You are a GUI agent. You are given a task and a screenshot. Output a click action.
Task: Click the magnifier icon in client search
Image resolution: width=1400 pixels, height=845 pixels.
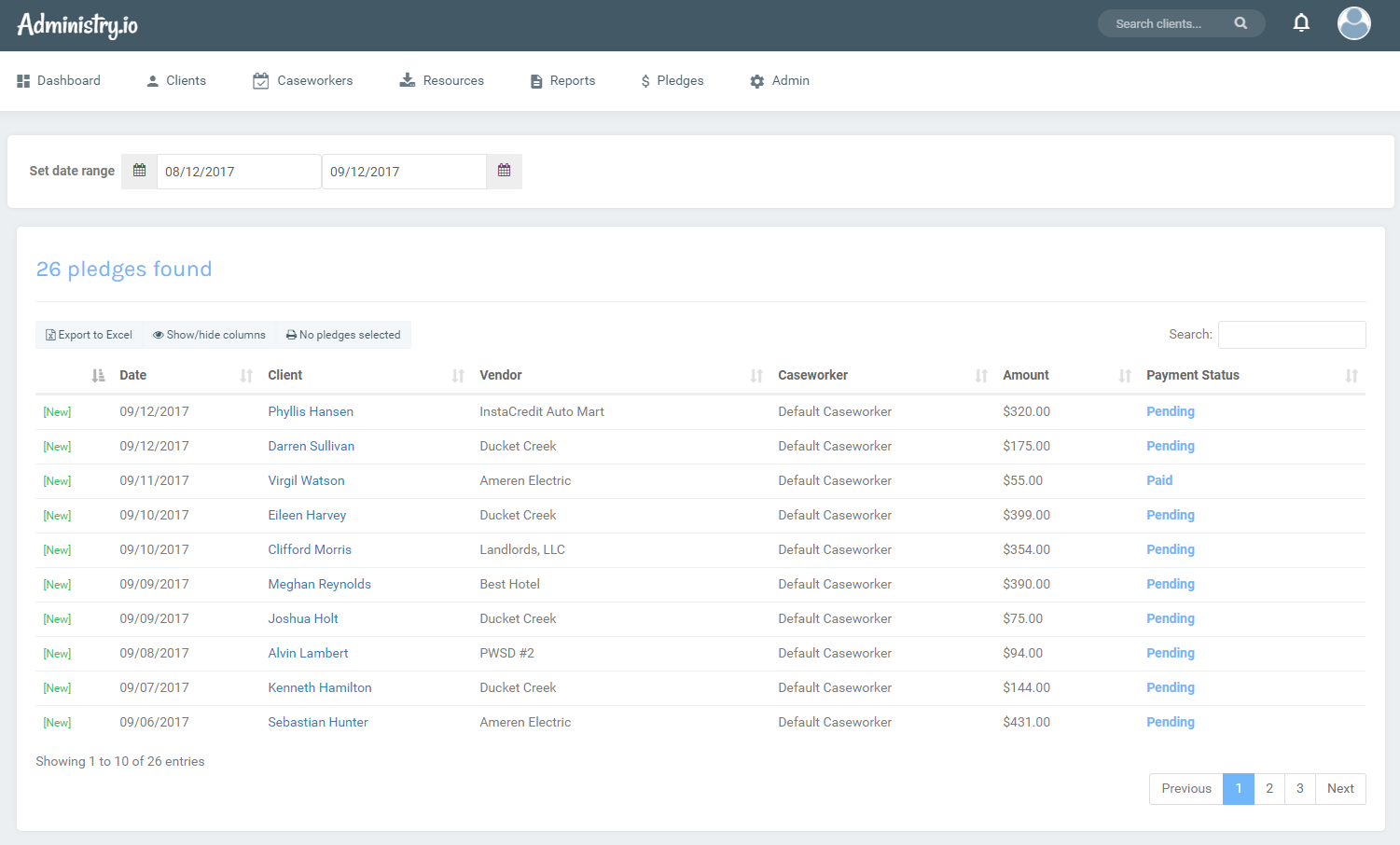(1241, 23)
